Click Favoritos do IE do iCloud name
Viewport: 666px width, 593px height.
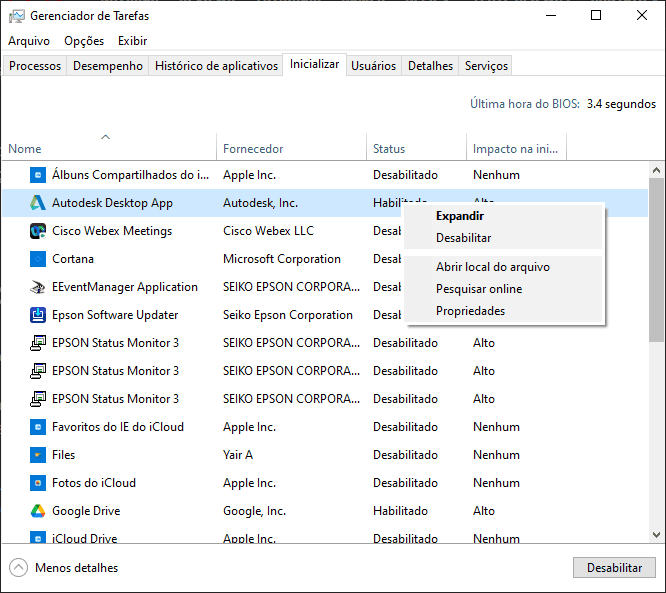click(x=118, y=427)
